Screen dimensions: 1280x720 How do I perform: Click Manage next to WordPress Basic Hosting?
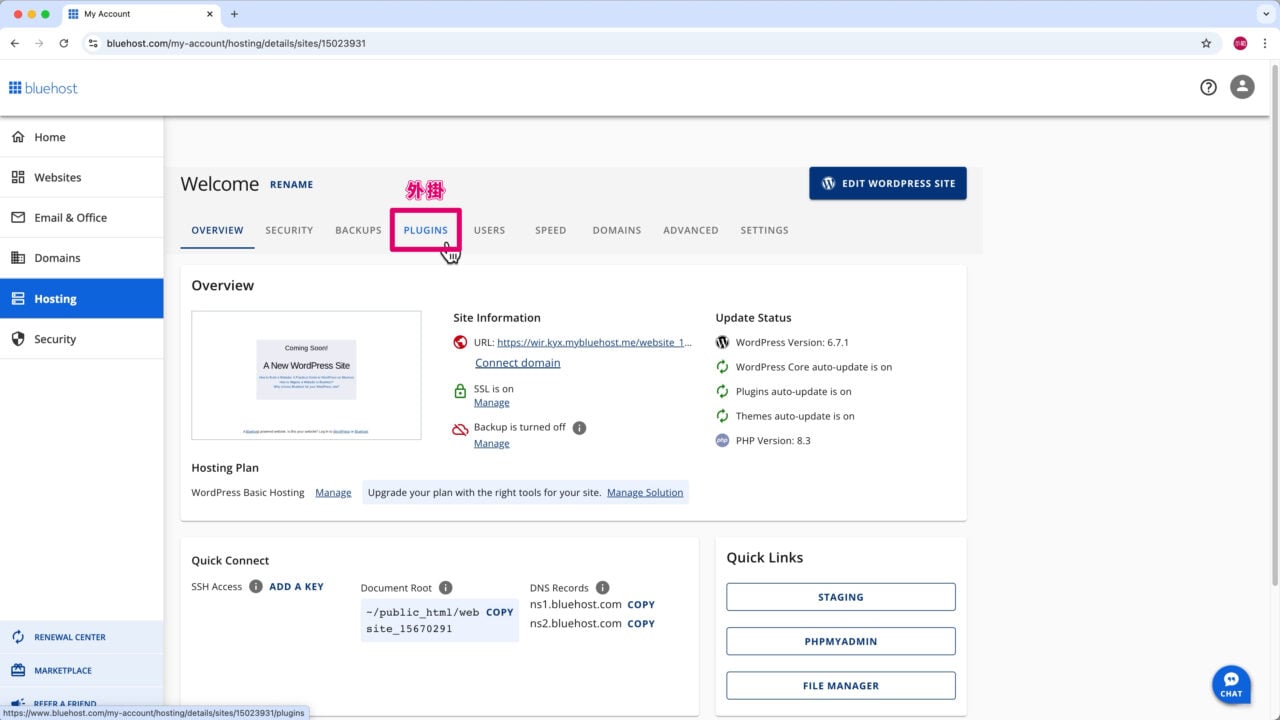click(x=333, y=492)
